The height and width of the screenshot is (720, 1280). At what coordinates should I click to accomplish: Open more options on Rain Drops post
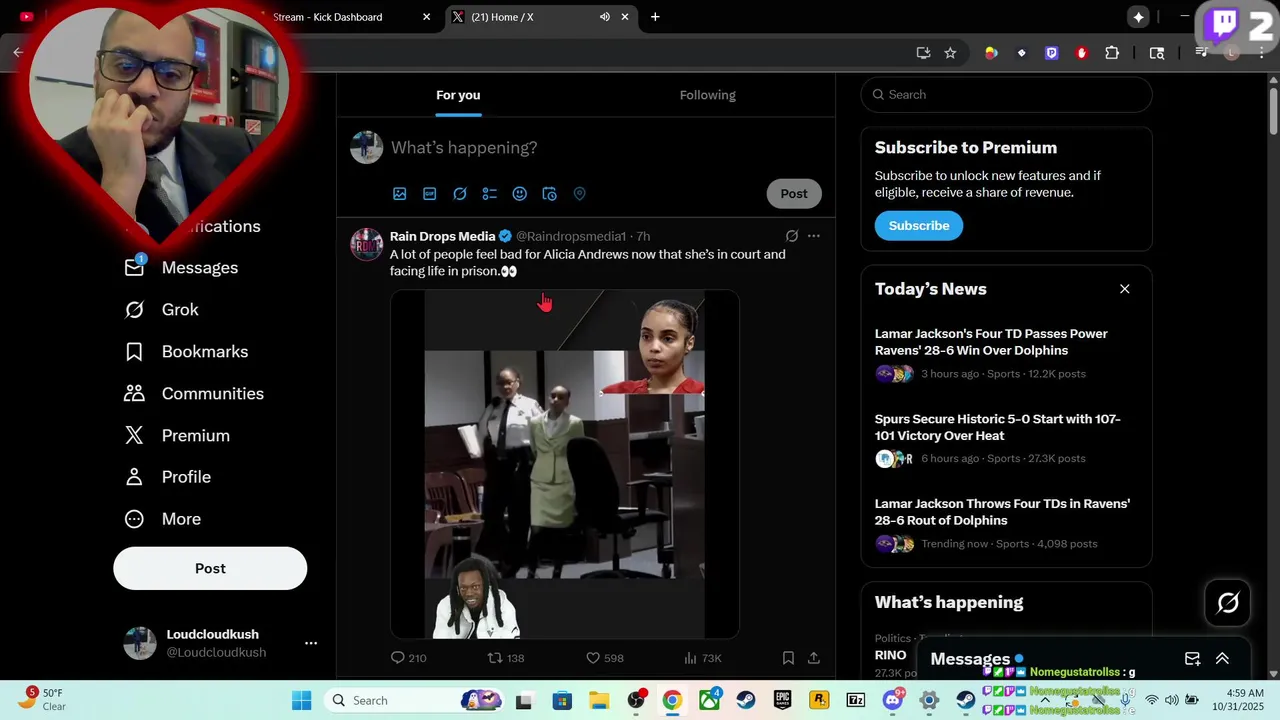(814, 236)
